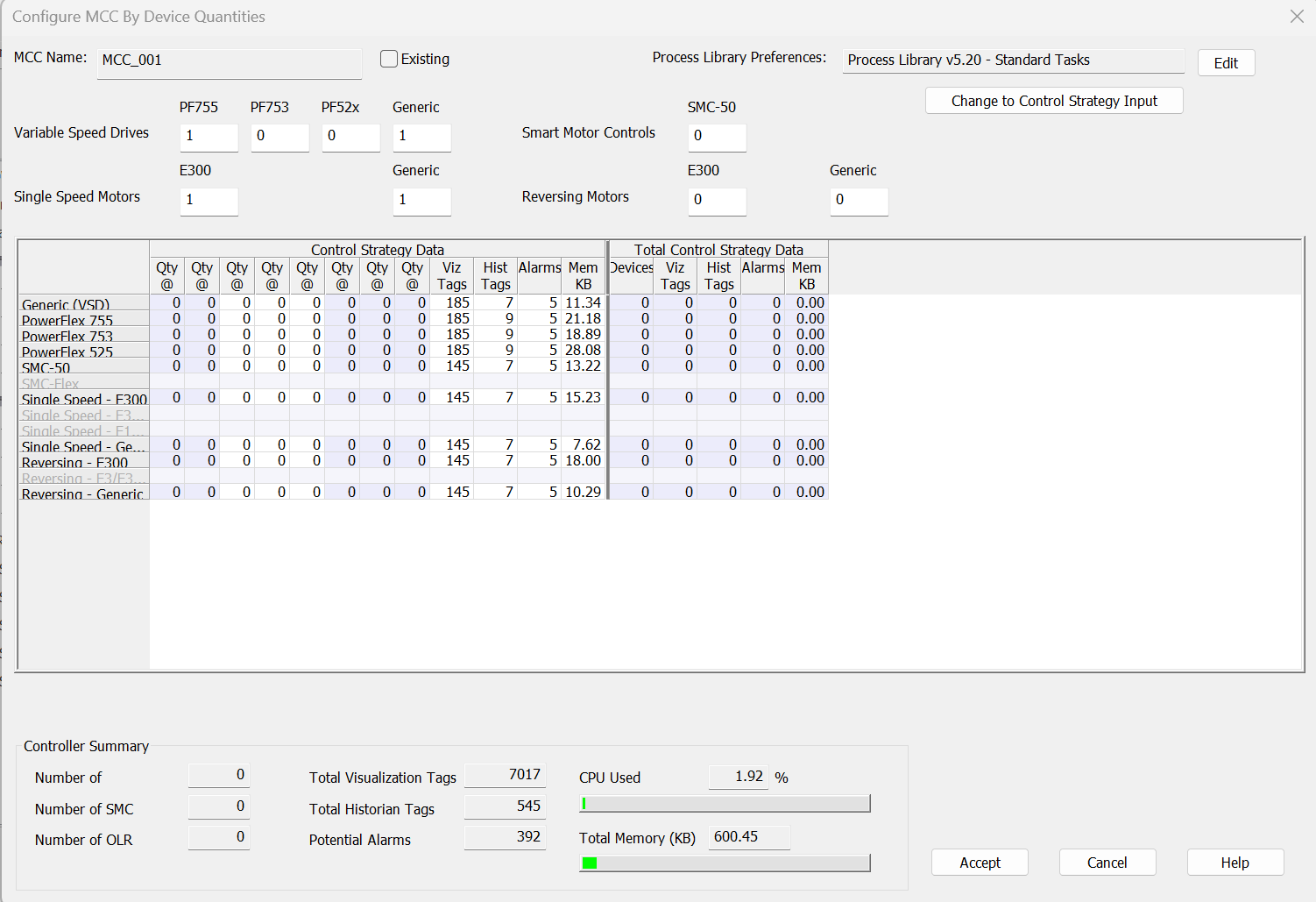
Task: Select the PF52x quantity field
Action: (351, 138)
